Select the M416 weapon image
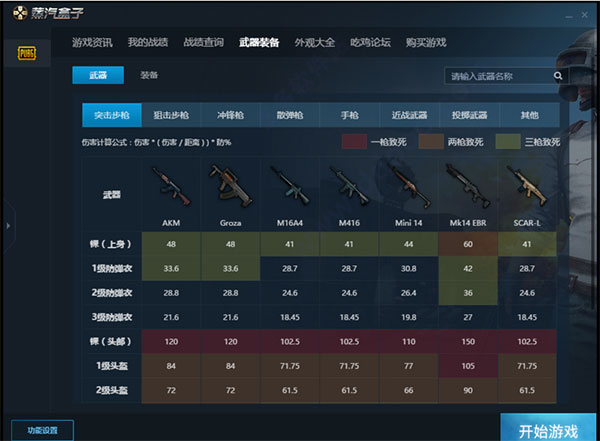600x441 pixels. (x=349, y=186)
